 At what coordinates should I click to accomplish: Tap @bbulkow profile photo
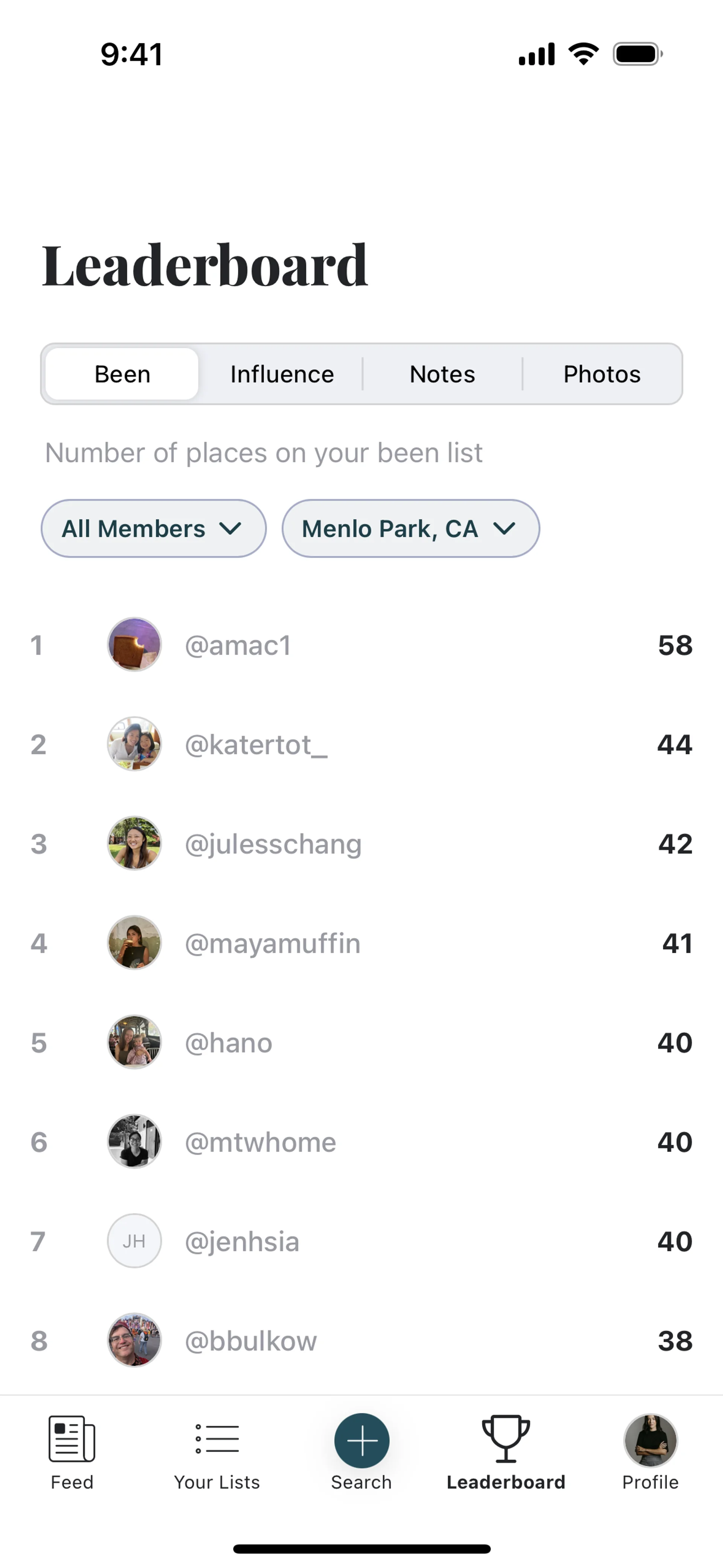tap(134, 1340)
